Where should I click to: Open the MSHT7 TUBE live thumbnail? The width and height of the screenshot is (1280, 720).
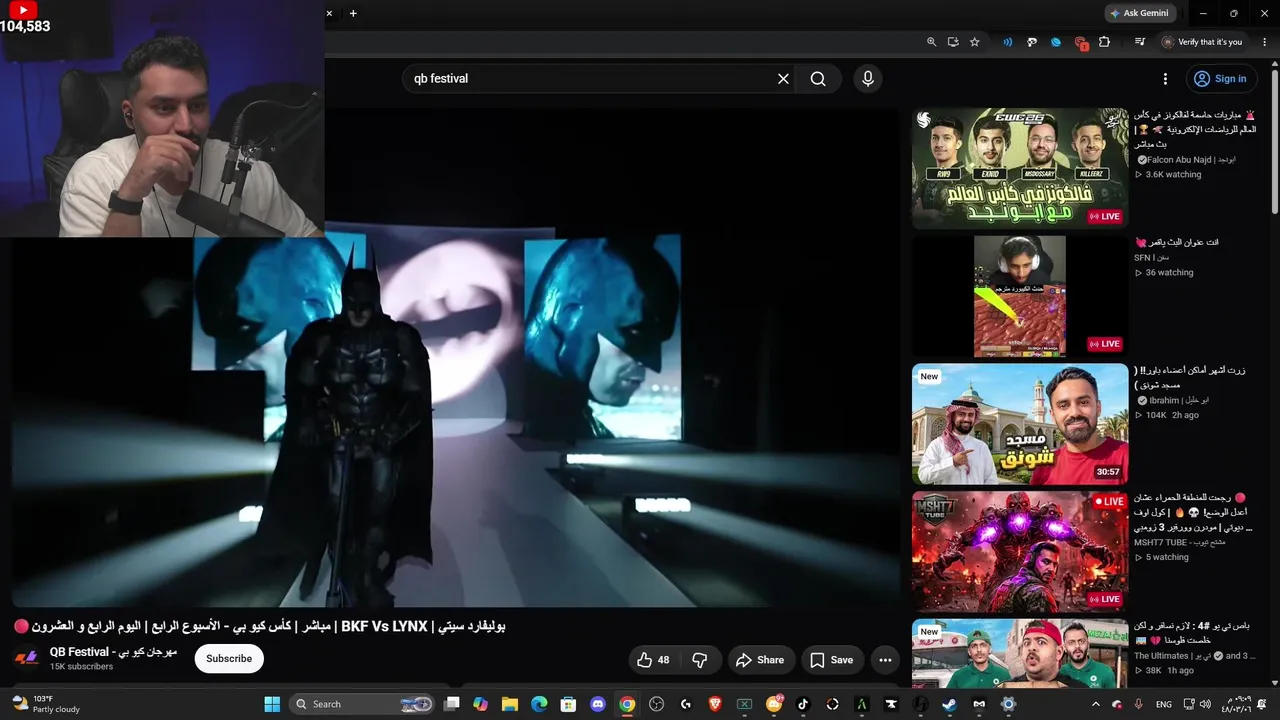pos(1020,552)
